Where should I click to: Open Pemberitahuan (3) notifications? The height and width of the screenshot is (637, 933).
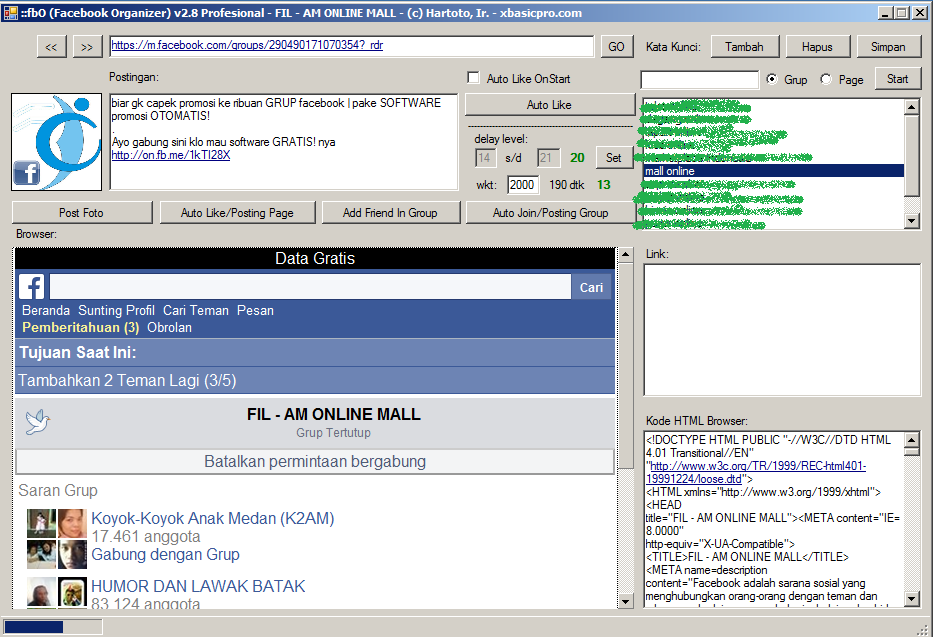pos(81,328)
